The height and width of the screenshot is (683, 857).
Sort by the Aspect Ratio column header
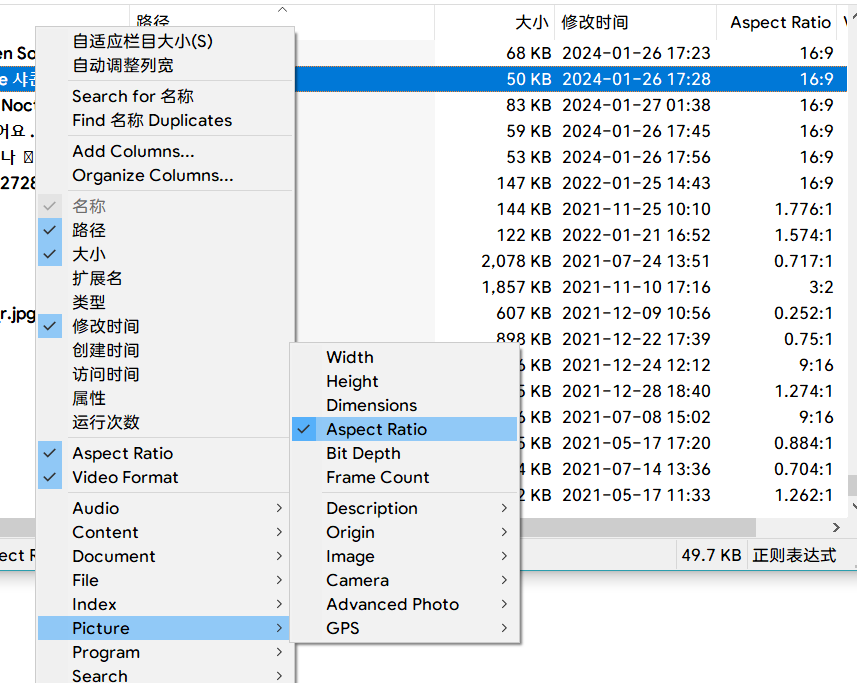pos(780,22)
